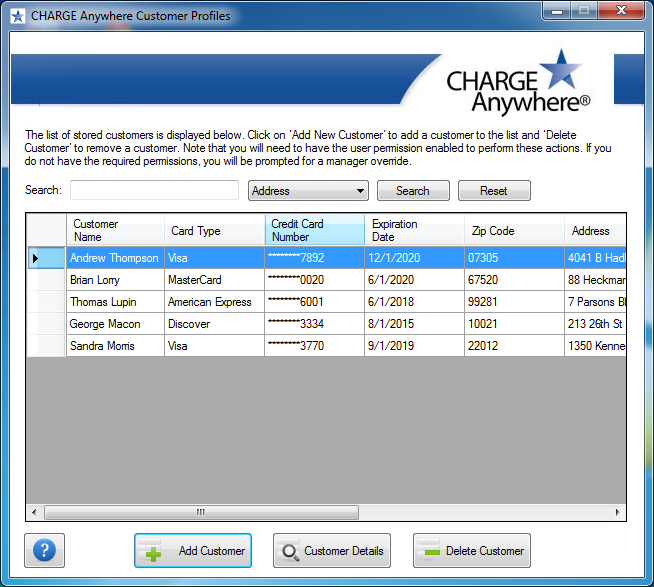
Task: Click card number ending 7892
Action: 314,258
